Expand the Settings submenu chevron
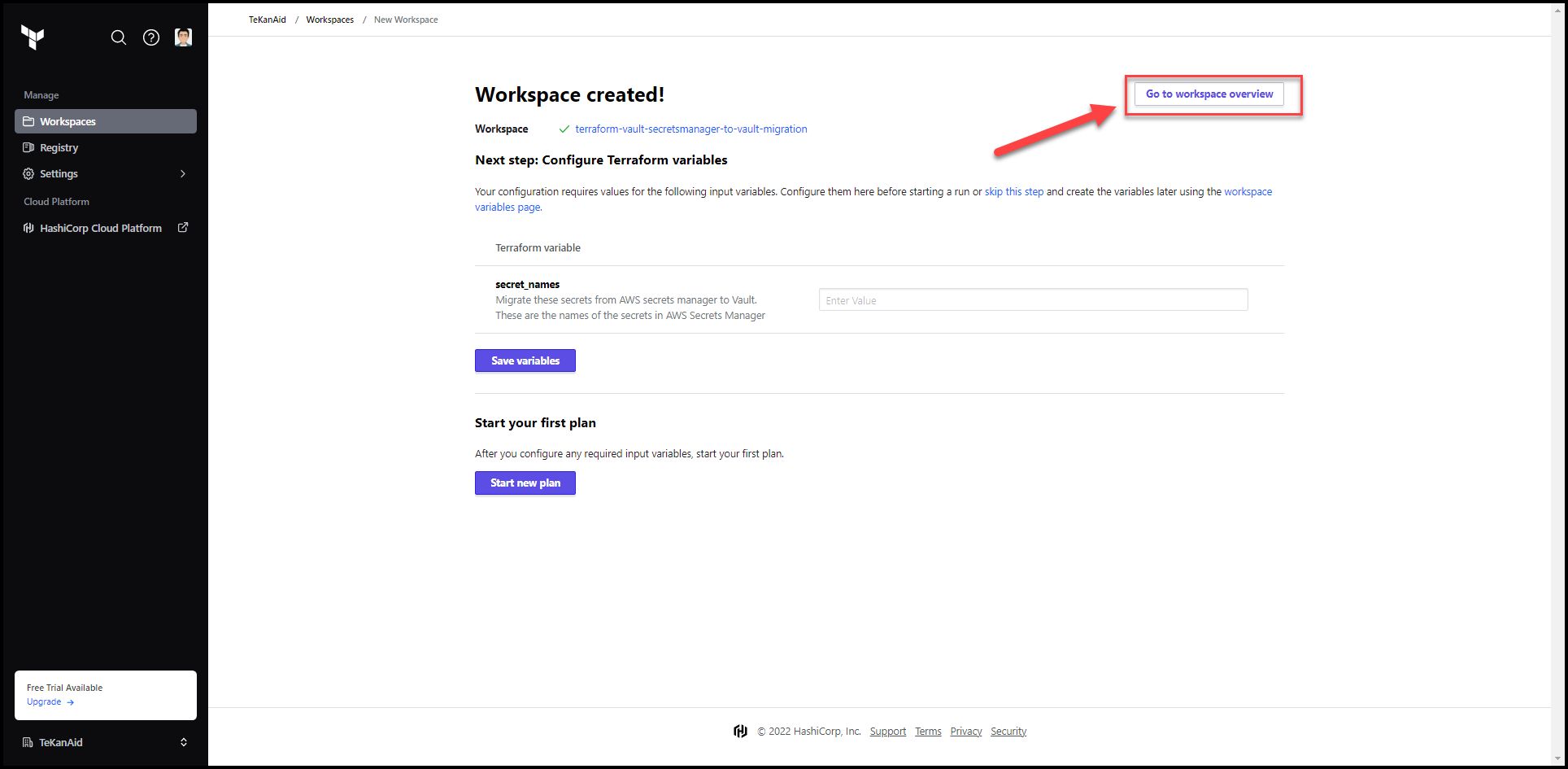Screen dimensions: 1568x769 tap(182, 173)
